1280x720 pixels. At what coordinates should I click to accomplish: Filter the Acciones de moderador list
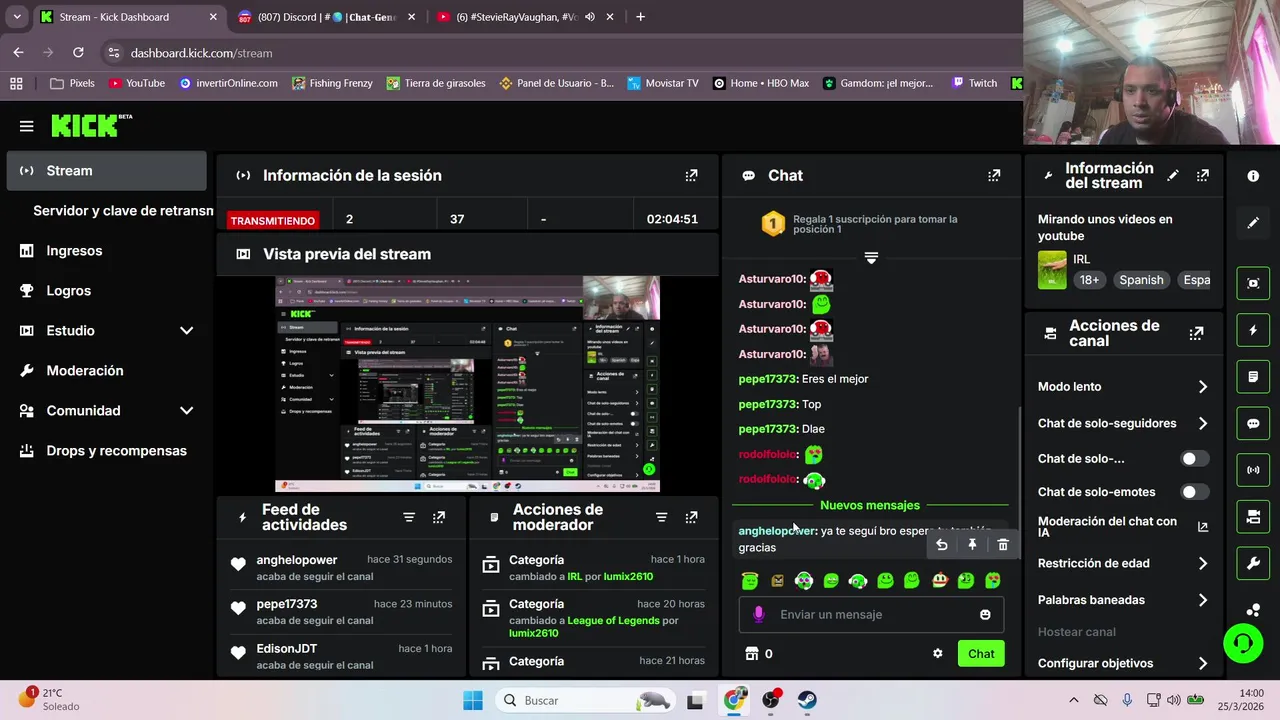661,517
